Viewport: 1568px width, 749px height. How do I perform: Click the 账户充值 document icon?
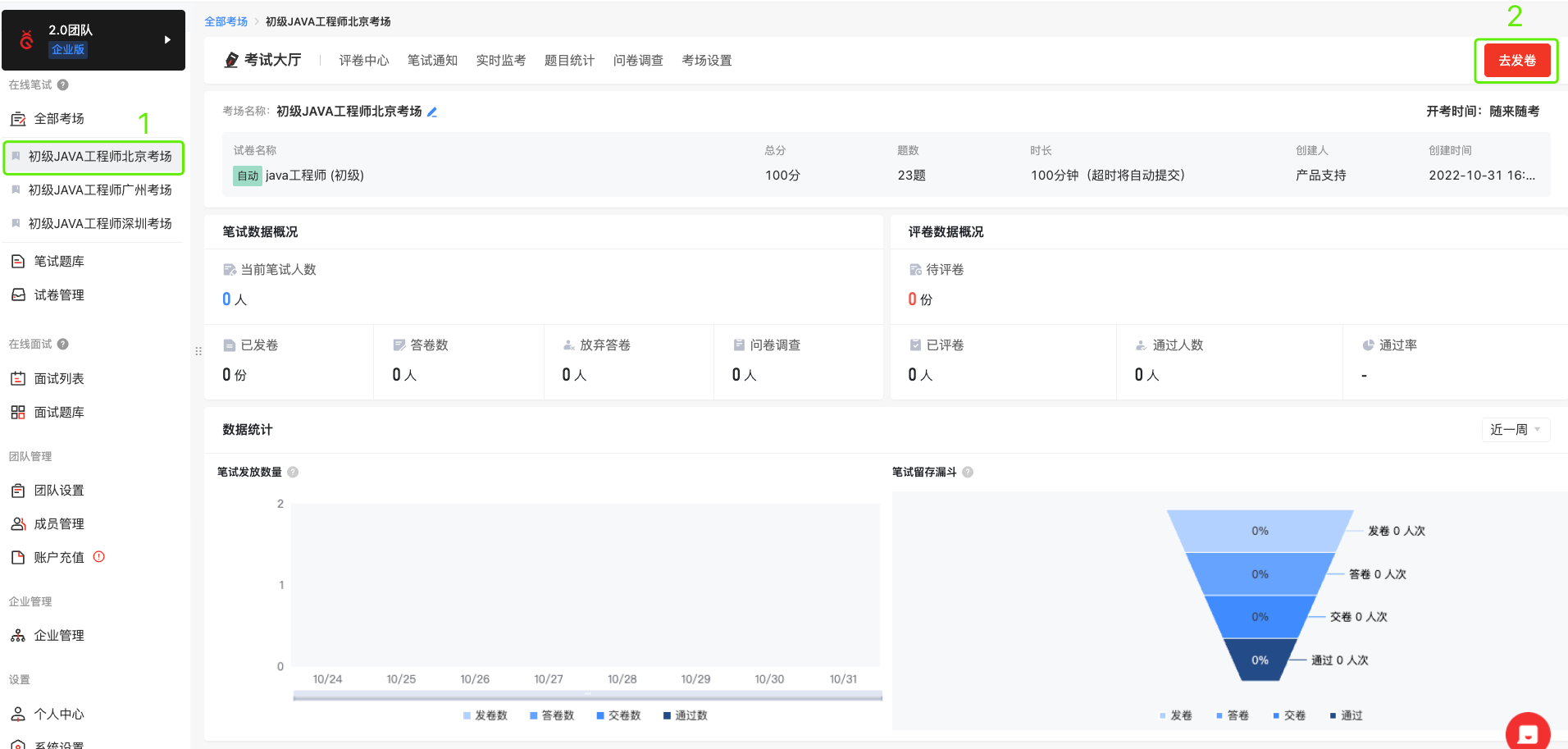18,557
